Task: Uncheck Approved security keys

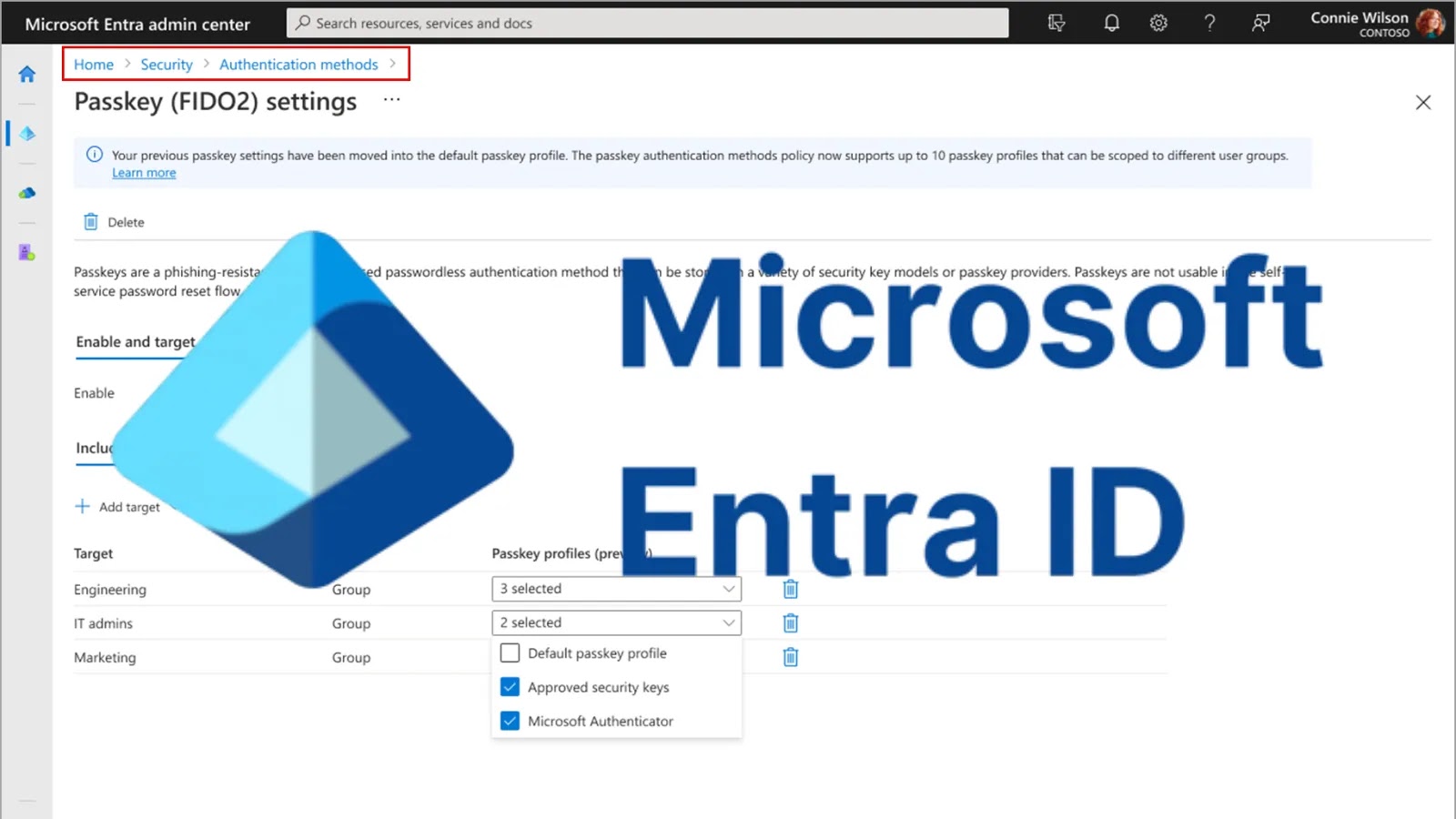Action: 511,686
